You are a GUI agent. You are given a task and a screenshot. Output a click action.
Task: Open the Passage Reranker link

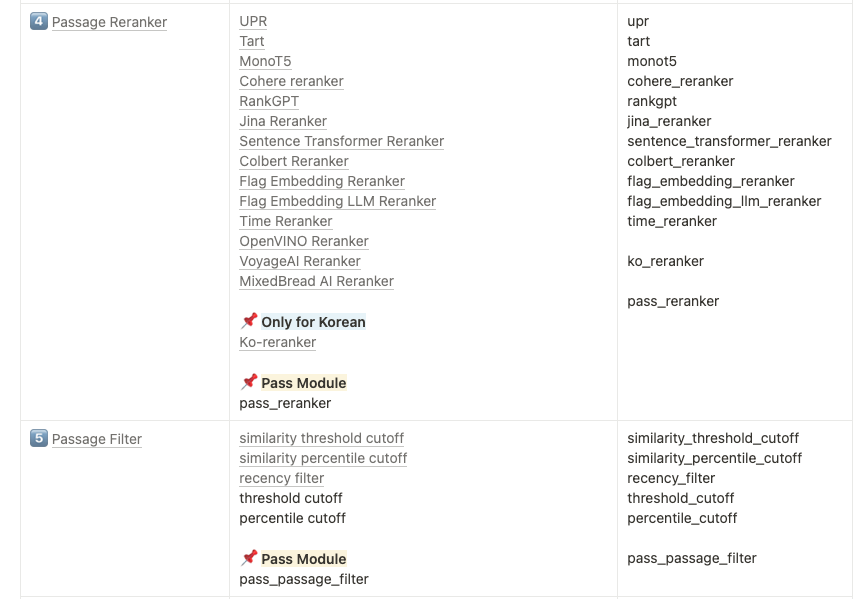point(109,22)
